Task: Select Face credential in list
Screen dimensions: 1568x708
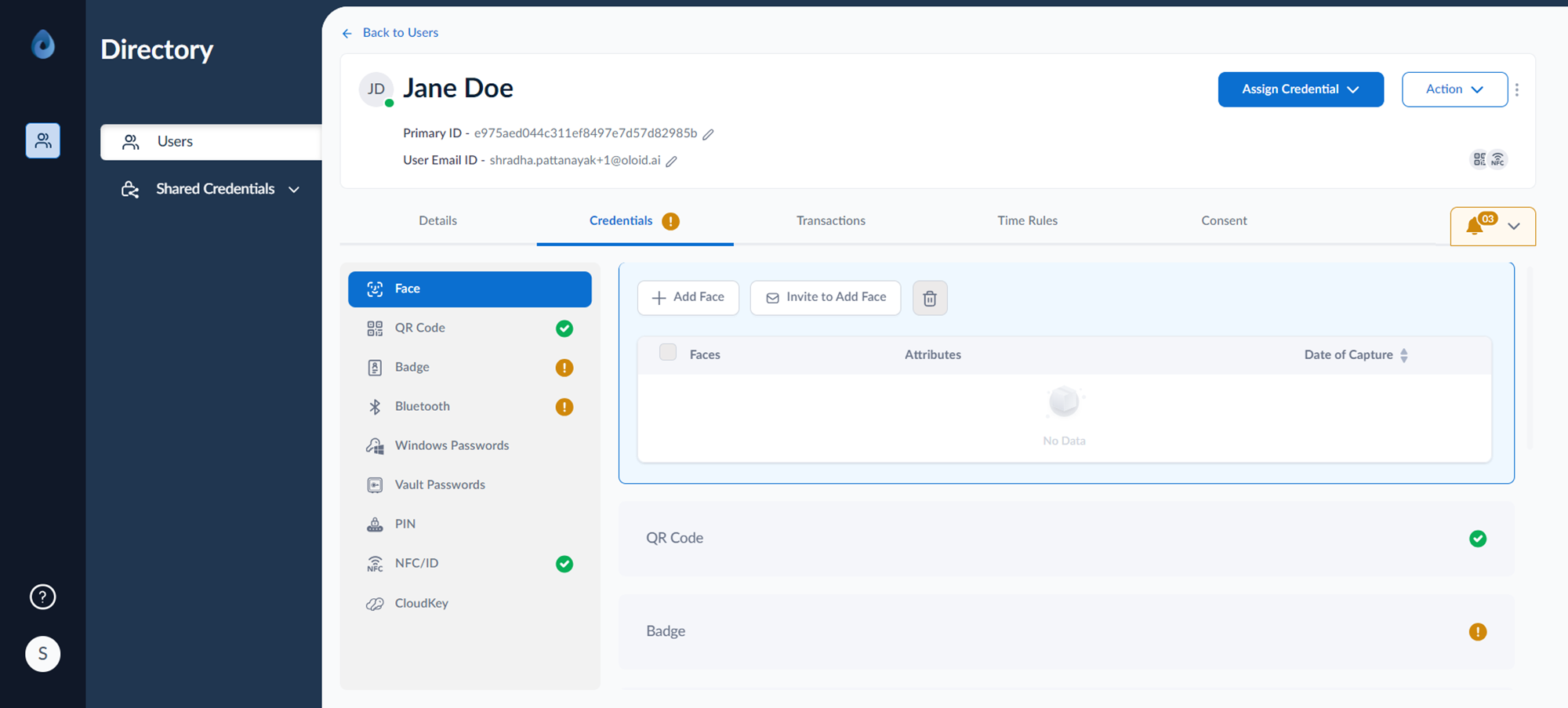Action: (470, 289)
